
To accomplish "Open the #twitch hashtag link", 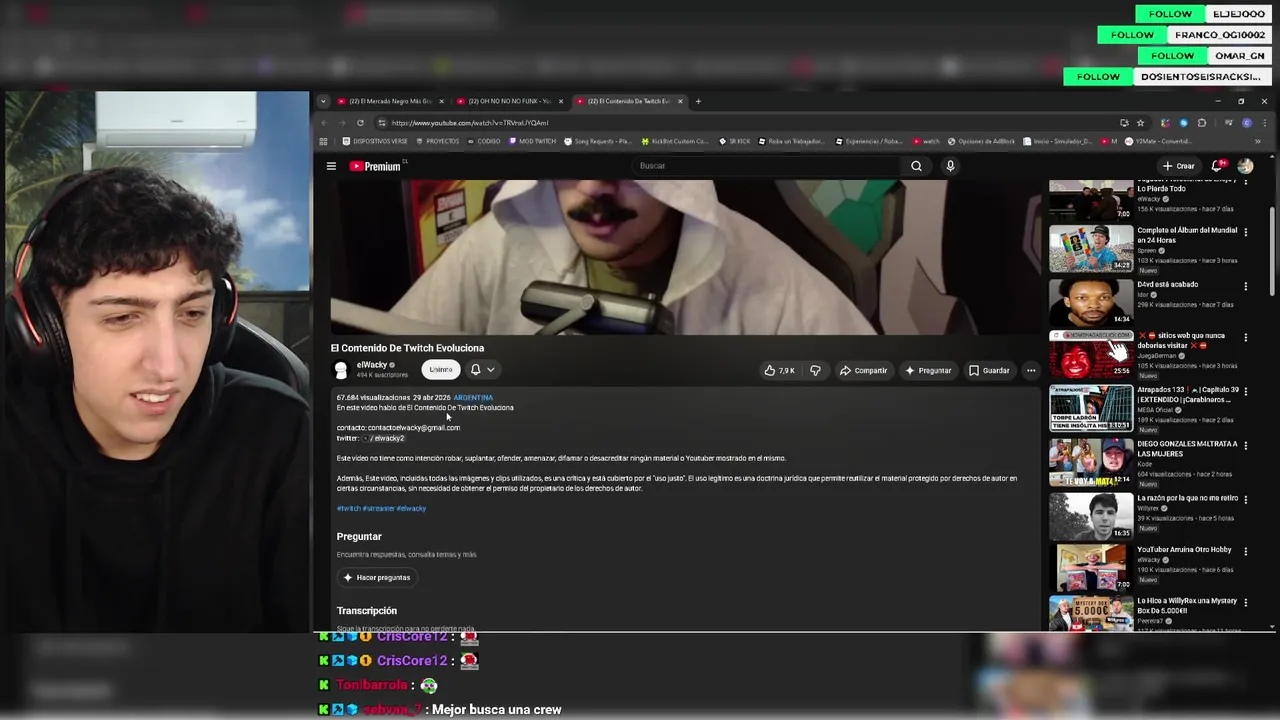I will tap(348, 508).
